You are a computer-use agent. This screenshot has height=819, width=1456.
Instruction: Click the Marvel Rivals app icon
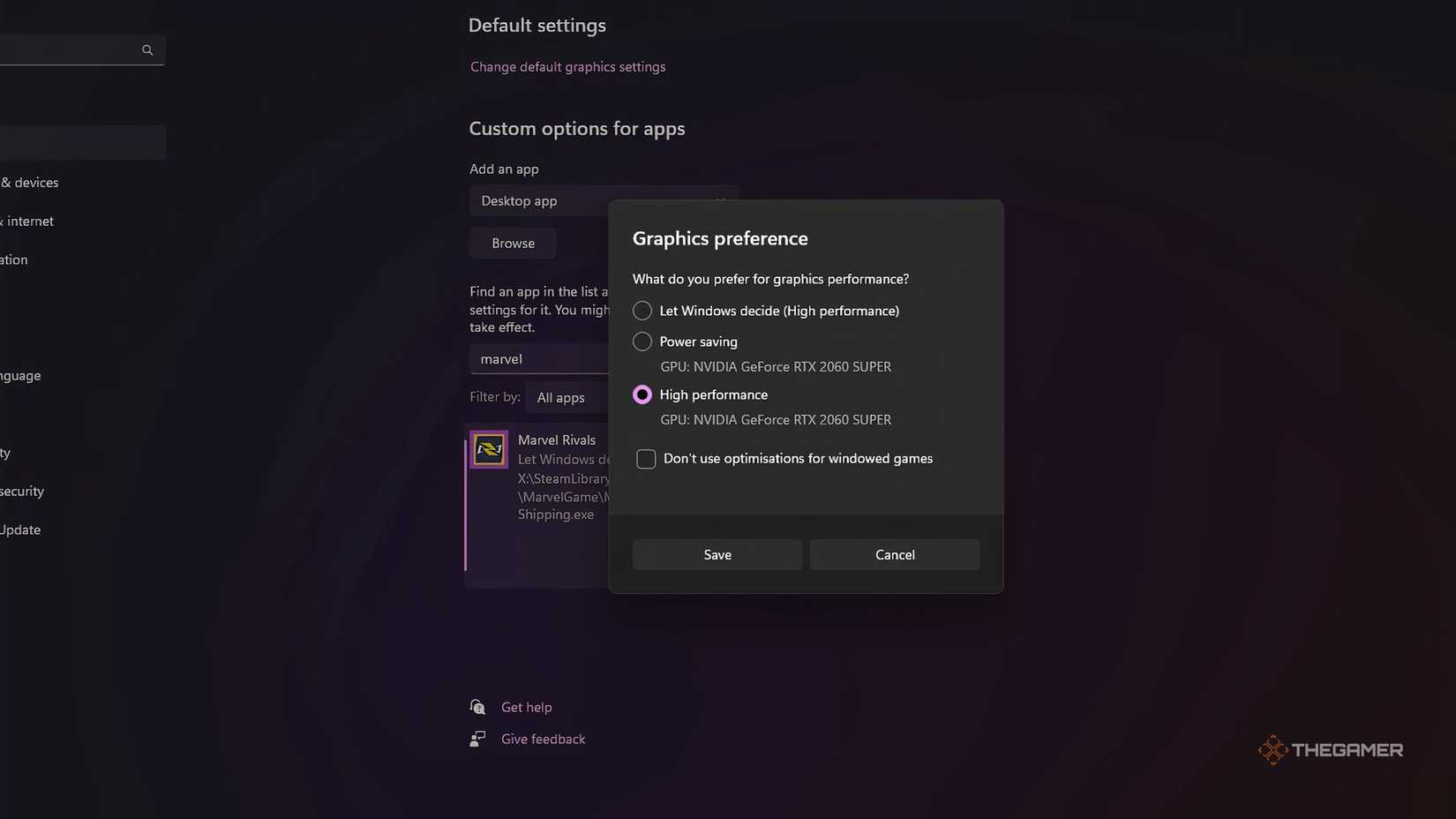coord(489,449)
